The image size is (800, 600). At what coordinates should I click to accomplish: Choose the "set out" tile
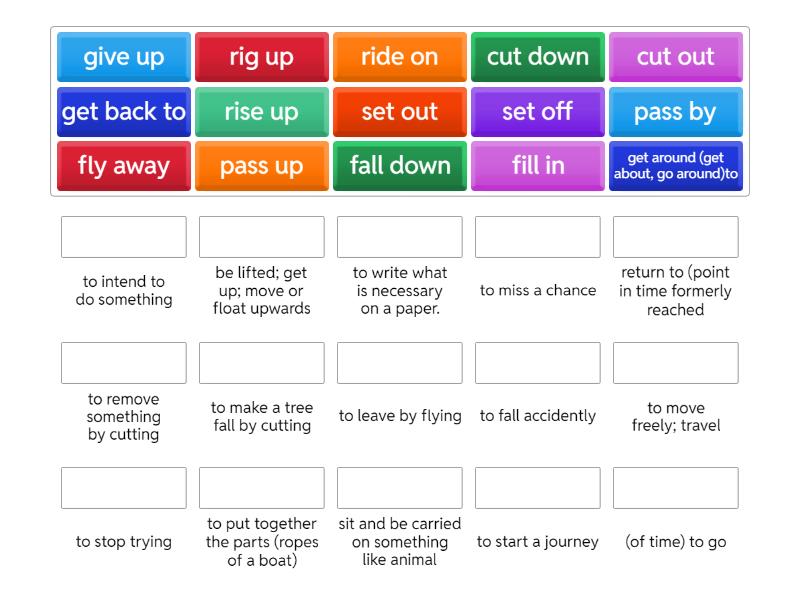click(x=399, y=112)
